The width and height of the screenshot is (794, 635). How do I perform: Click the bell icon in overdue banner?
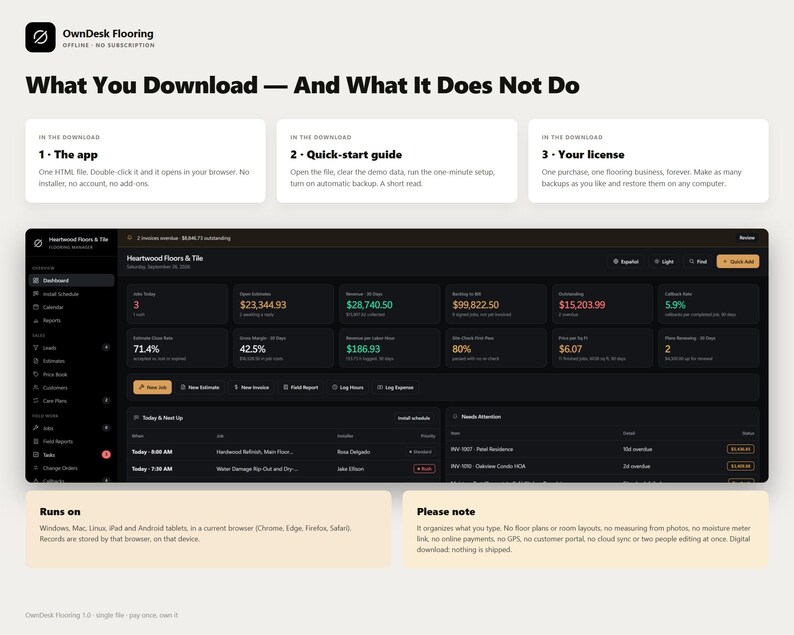click(130, 237)
